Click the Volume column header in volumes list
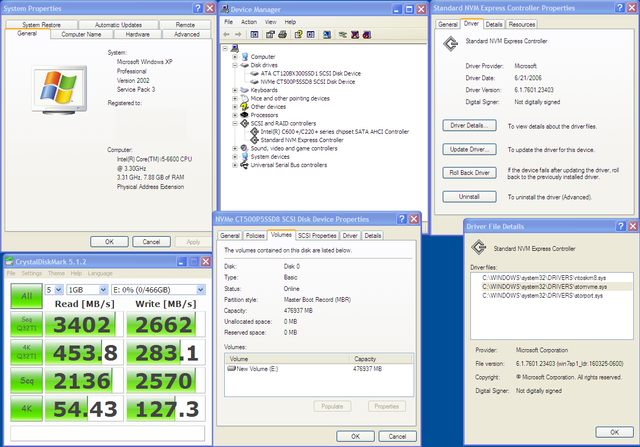This screenshot has width=640, height=447. tap(287, 359)
